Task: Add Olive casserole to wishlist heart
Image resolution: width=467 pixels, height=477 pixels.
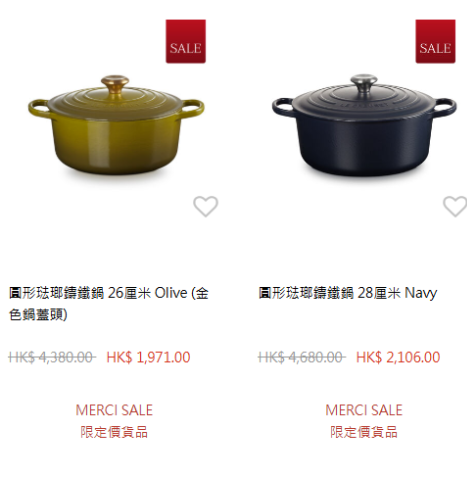Action: tap(206, 206)
